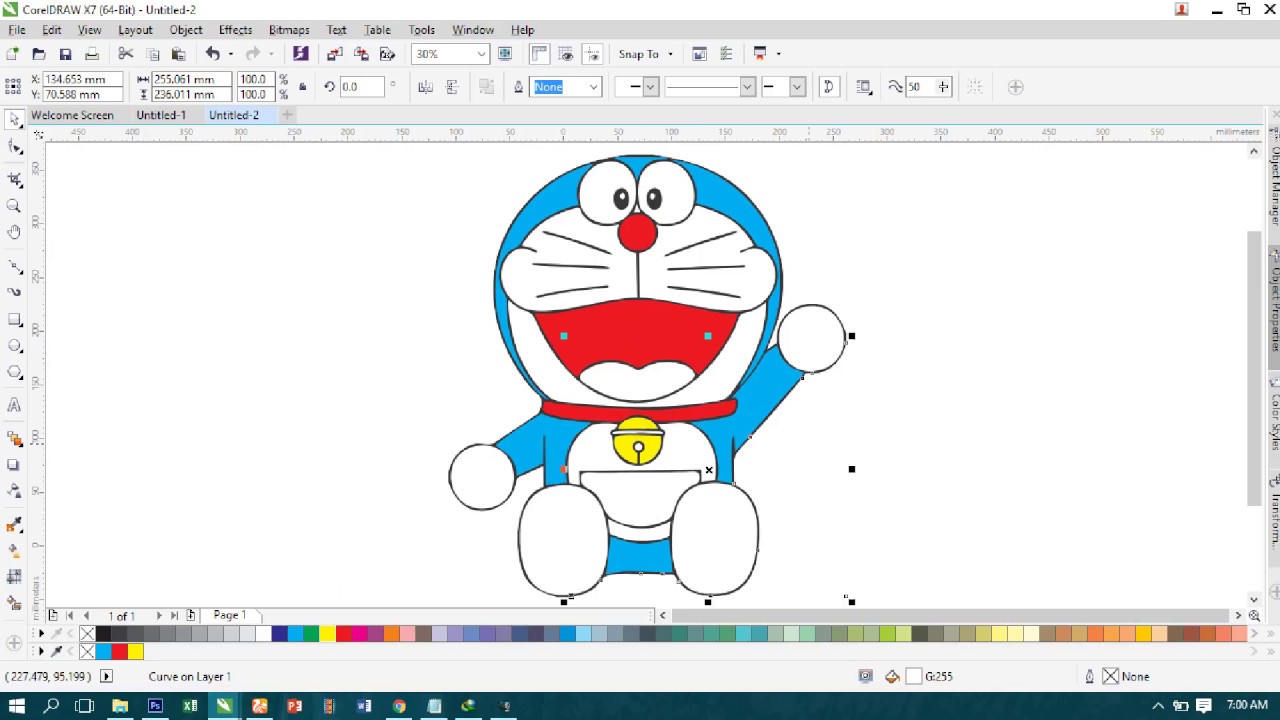Cut selection with scissors icon

126,54
